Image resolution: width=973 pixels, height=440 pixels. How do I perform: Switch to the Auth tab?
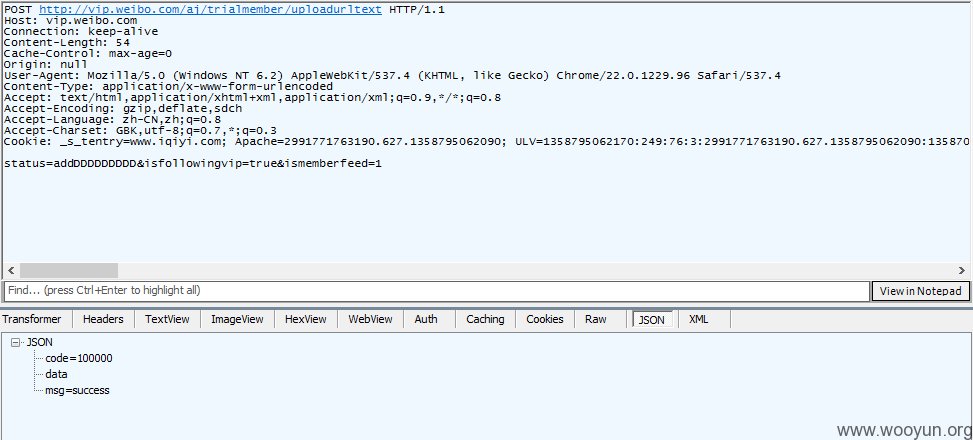tap(426, 319)
